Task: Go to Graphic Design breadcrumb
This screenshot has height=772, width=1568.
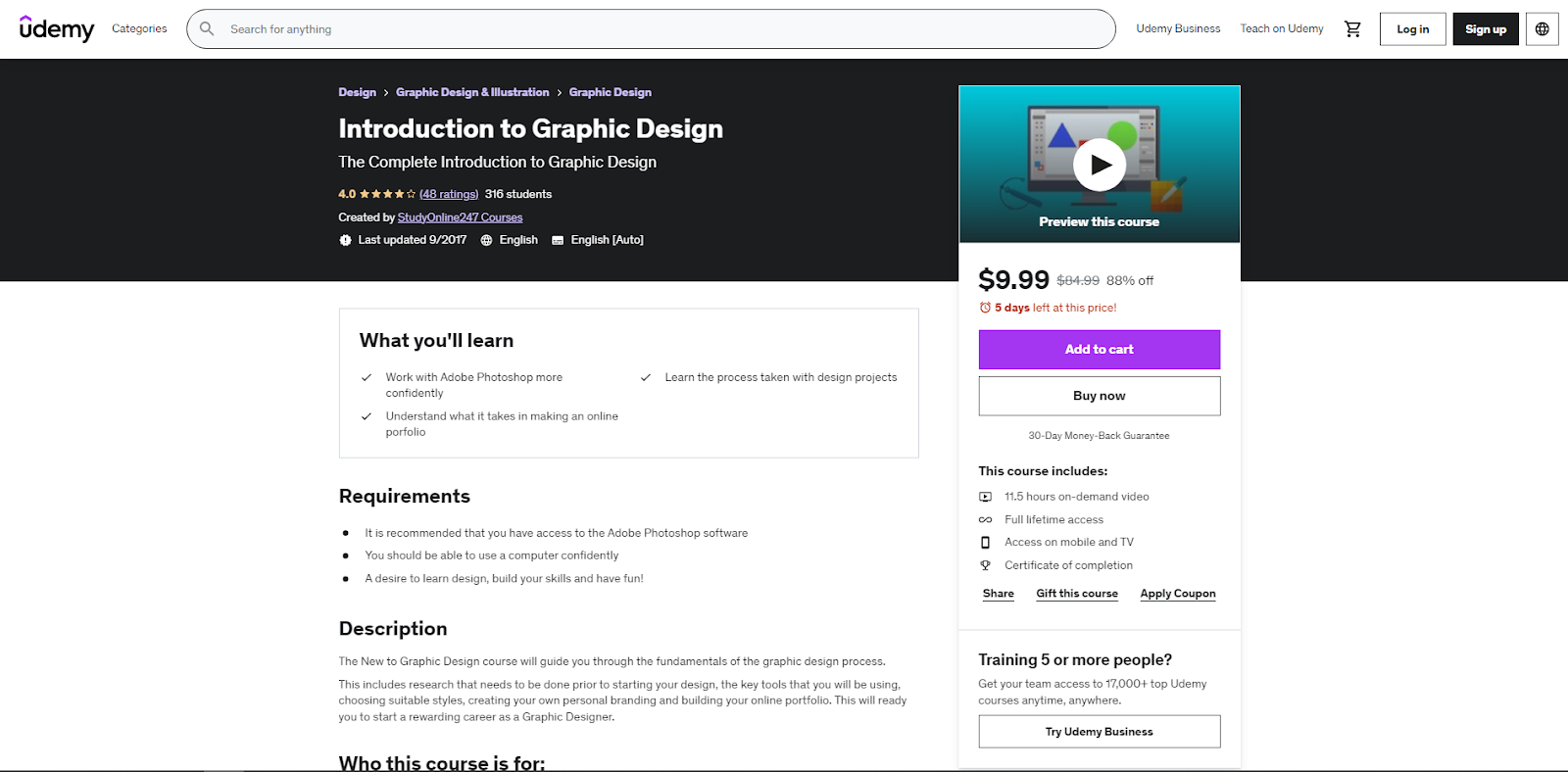Action: 611,92
